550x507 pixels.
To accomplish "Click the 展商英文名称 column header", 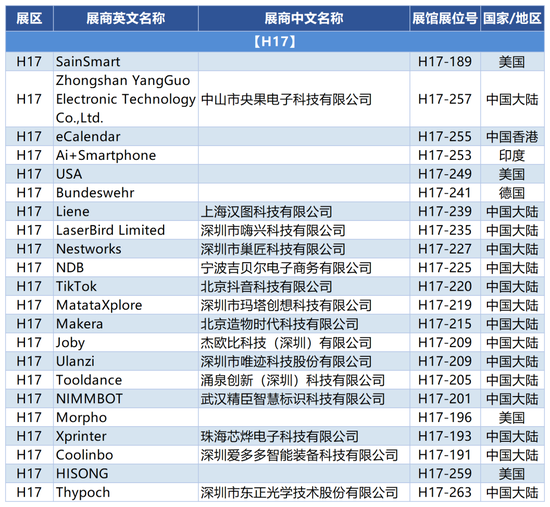I will click(126, 18).
